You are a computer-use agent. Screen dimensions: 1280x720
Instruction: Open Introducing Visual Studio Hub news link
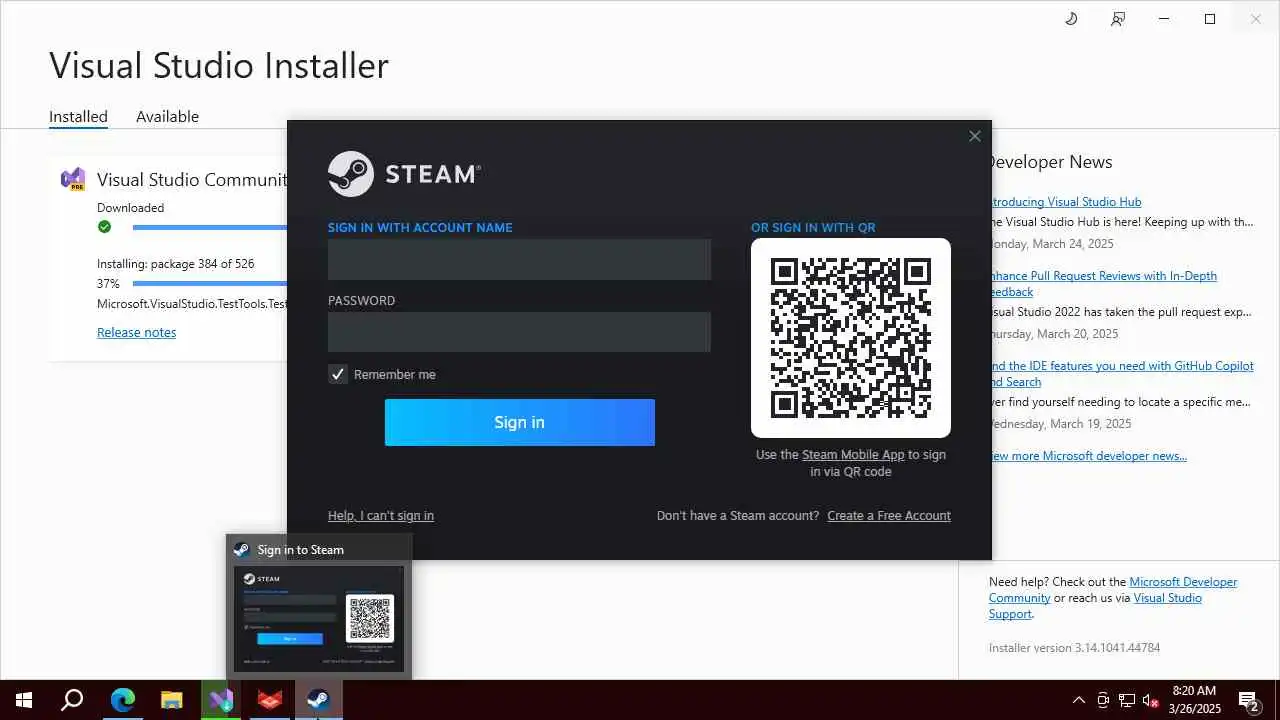(x=1065, y=202)
